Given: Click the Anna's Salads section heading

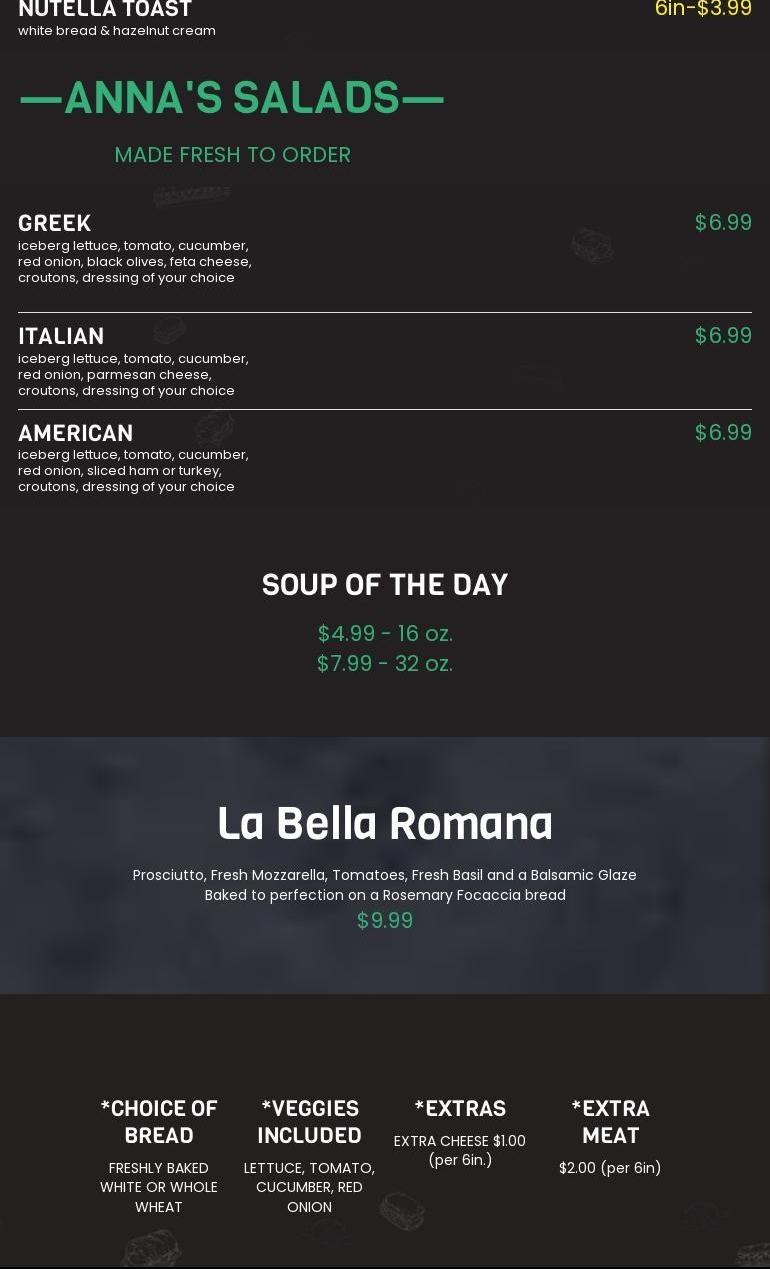Looking at the screenshot, I should coord(232,98).
